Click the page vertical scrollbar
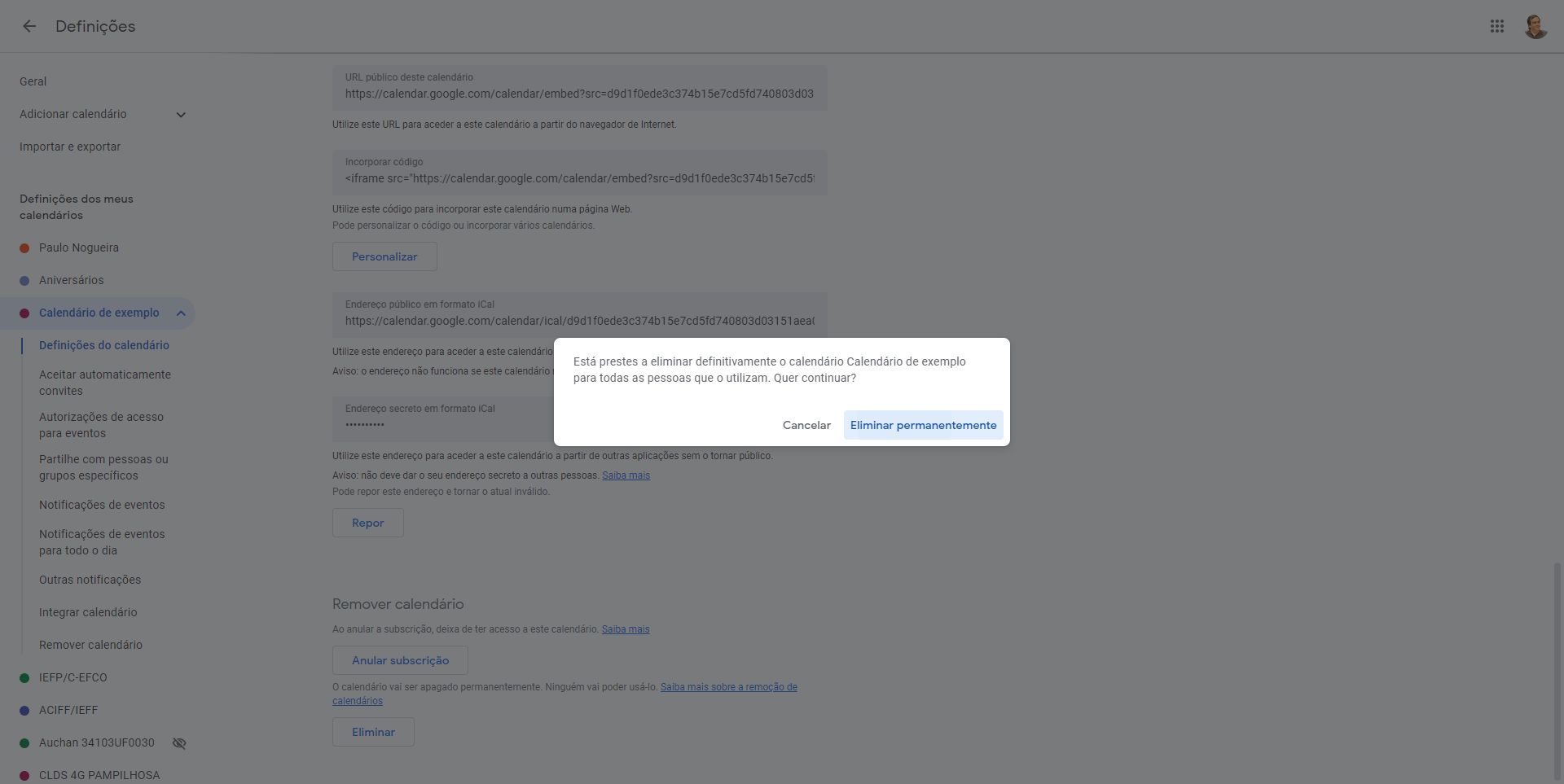Screen dimensions: 1564x784 point(1557,668)
